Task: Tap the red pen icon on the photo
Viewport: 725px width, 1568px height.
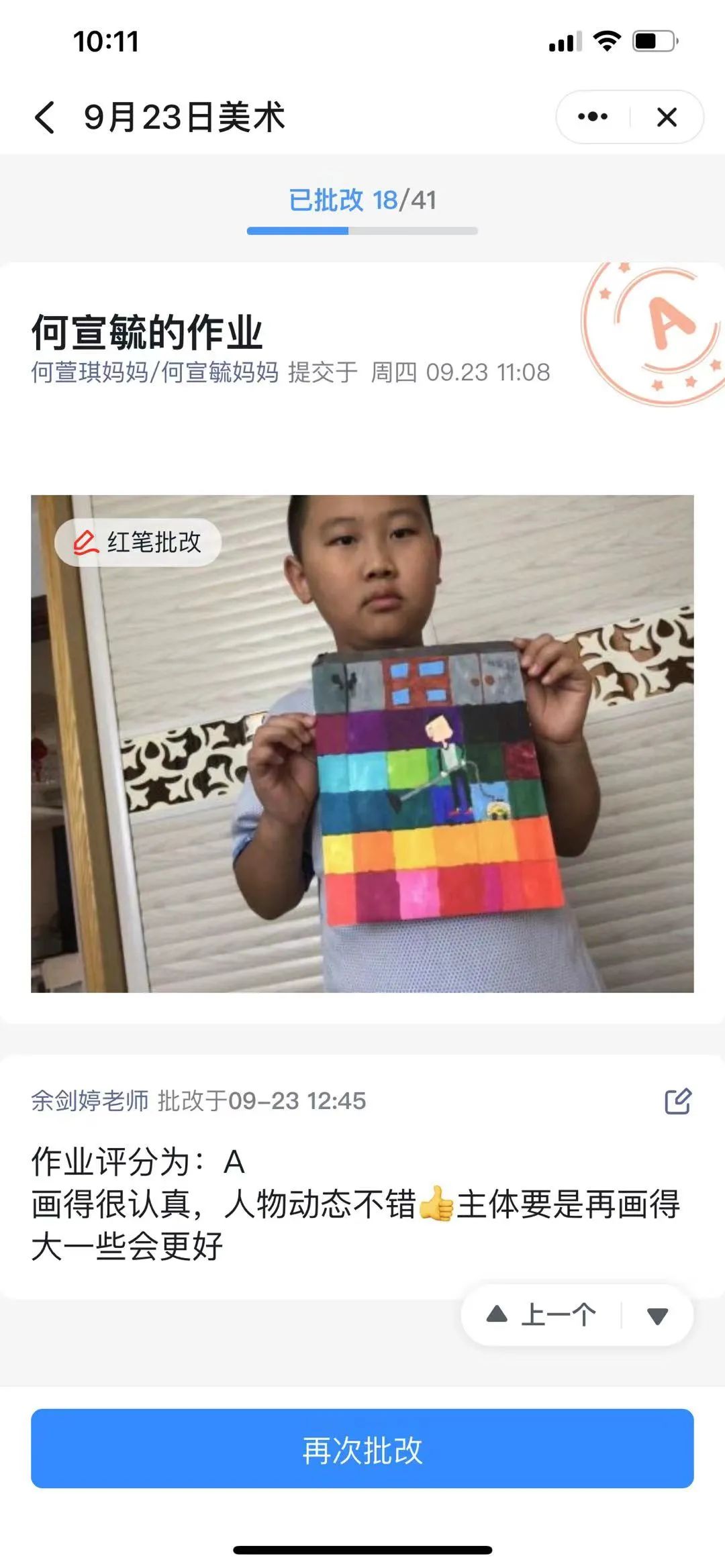Action: coord(85,542)
